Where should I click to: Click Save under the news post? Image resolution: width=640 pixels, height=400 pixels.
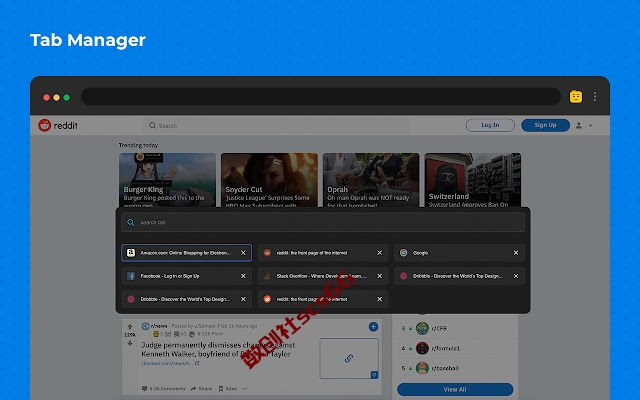click(227, 389)
